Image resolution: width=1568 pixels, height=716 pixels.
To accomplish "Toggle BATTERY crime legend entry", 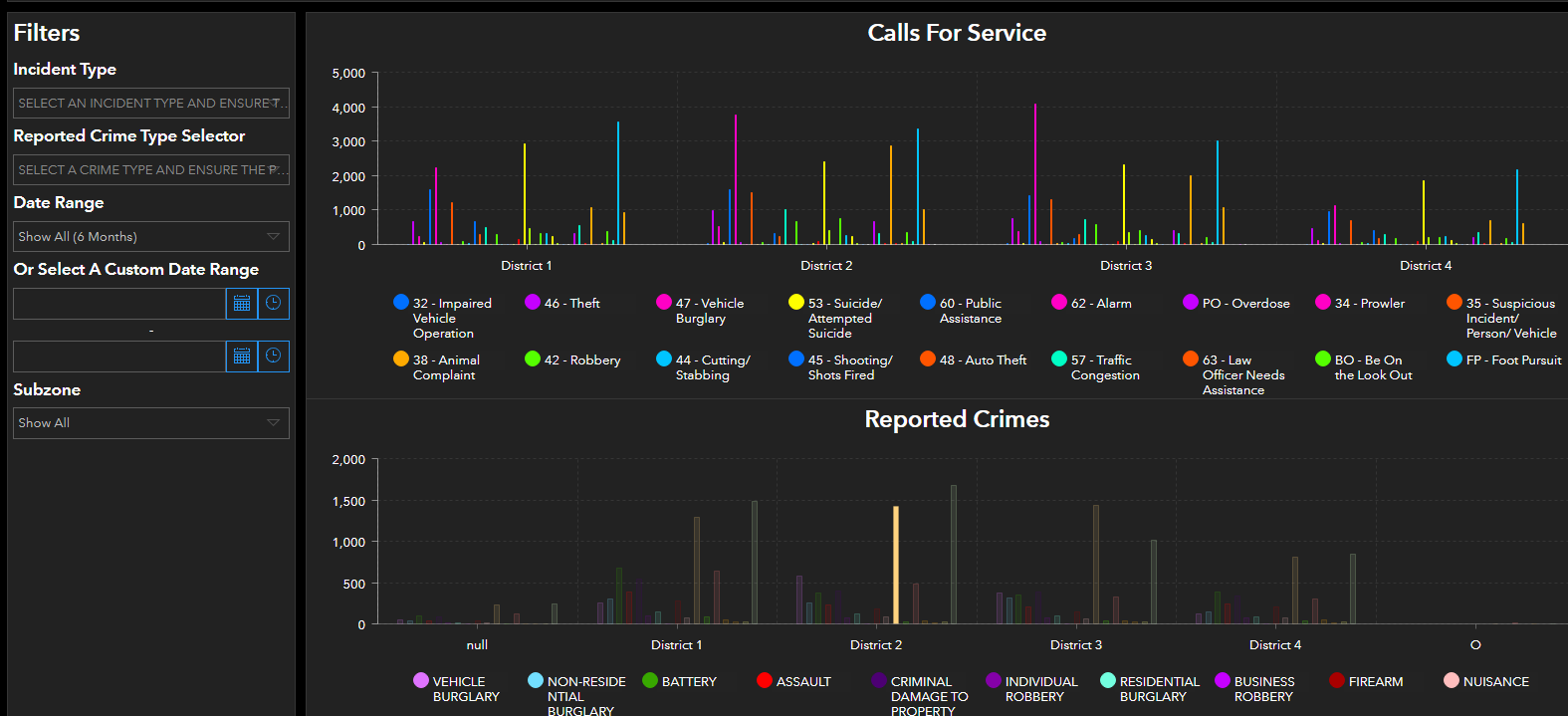I will [680, 681].
